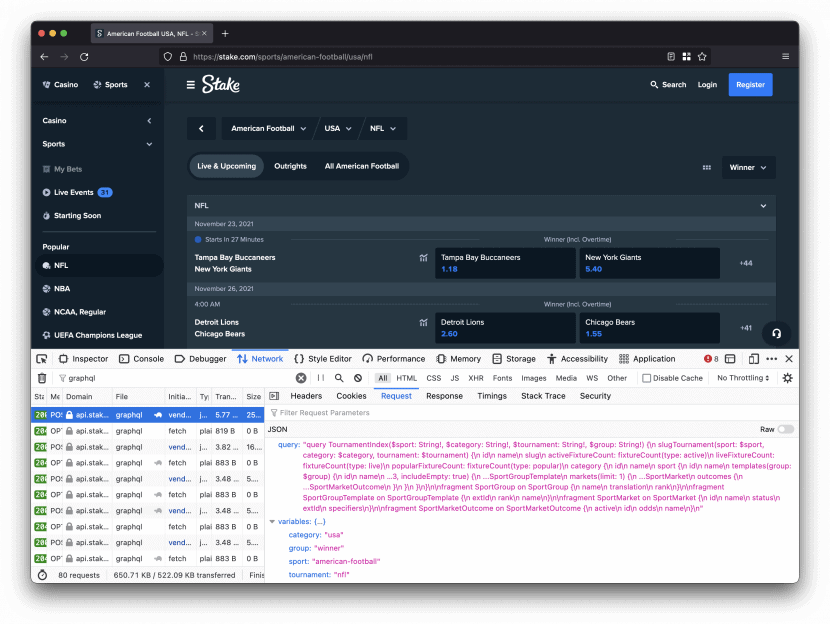Open stats icon for Tampa Bay Buccaneers match
This screenshot has height=624, width=830.
coord(423,258)
